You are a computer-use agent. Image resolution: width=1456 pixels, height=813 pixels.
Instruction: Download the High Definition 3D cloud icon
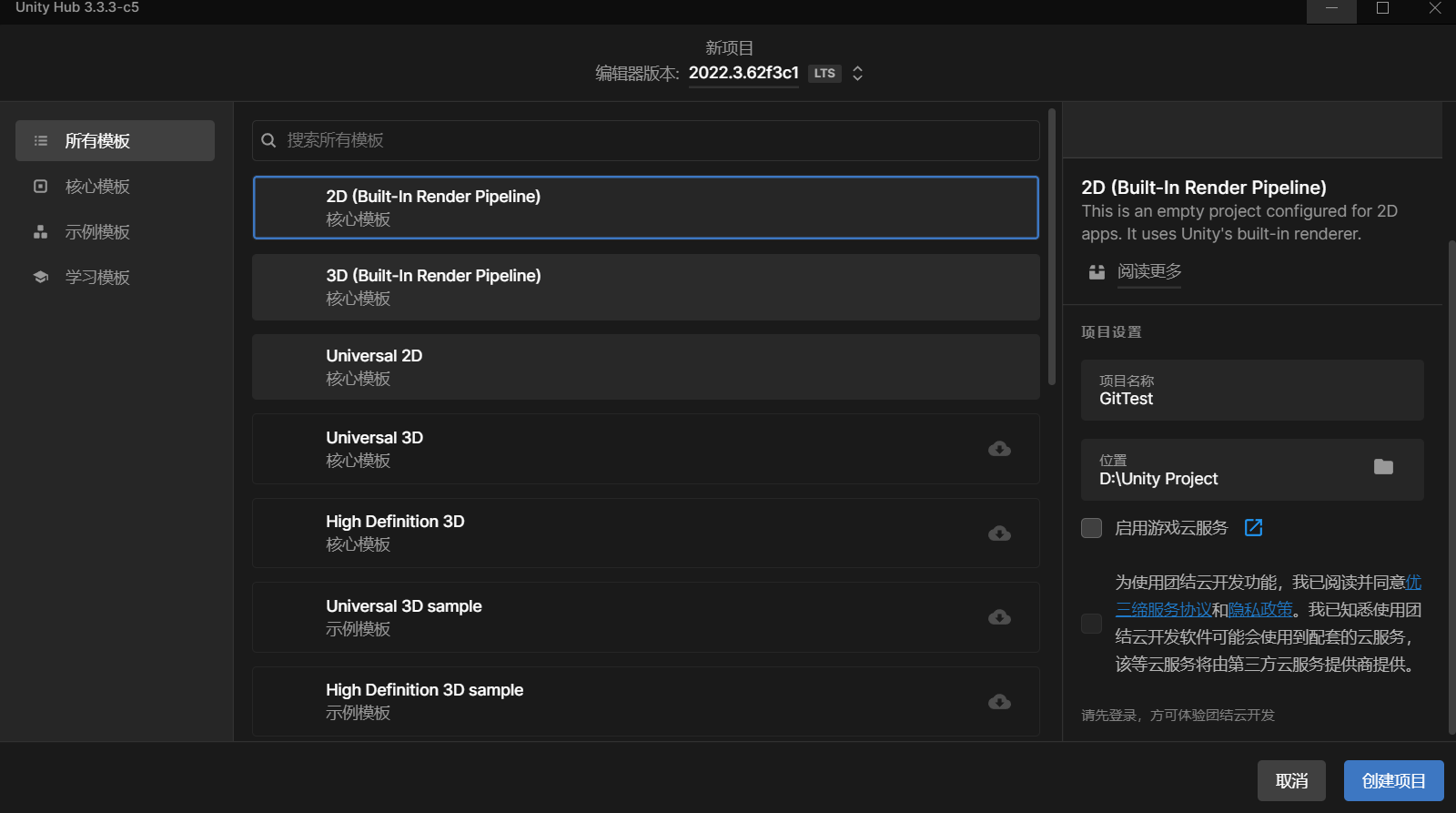[999, 534]
